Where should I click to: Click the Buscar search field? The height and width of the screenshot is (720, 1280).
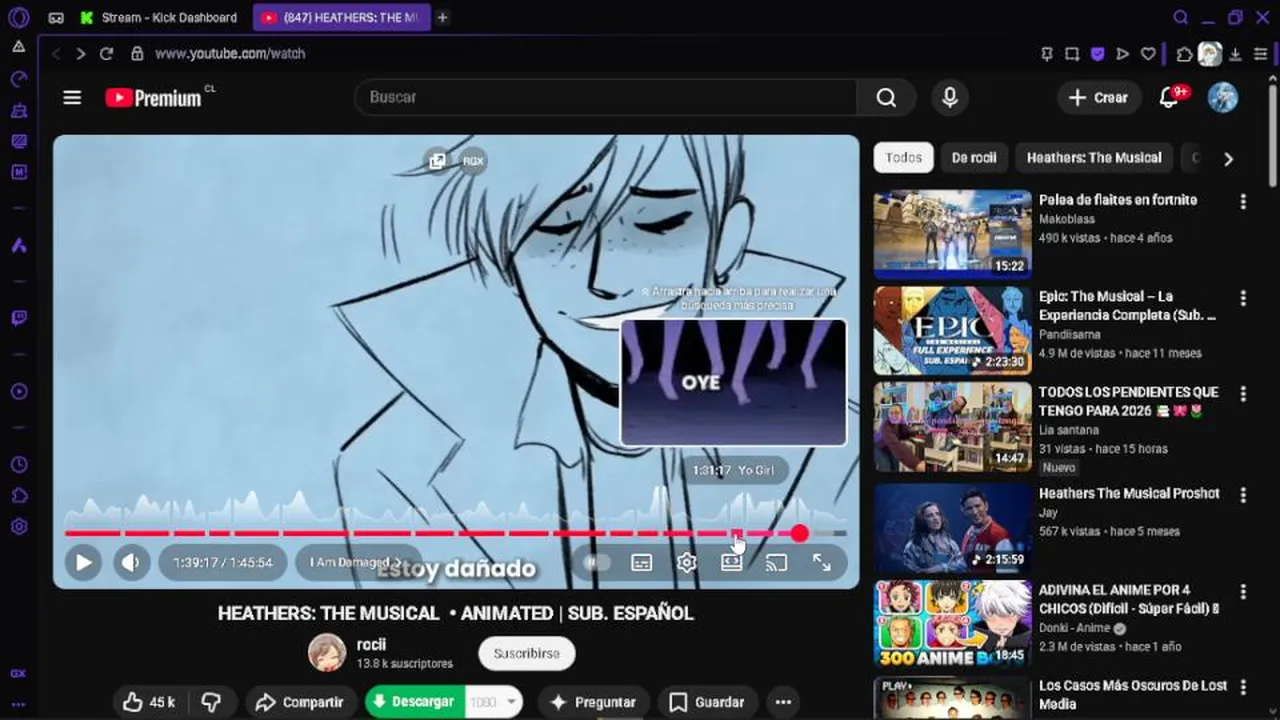pos(605,97)
